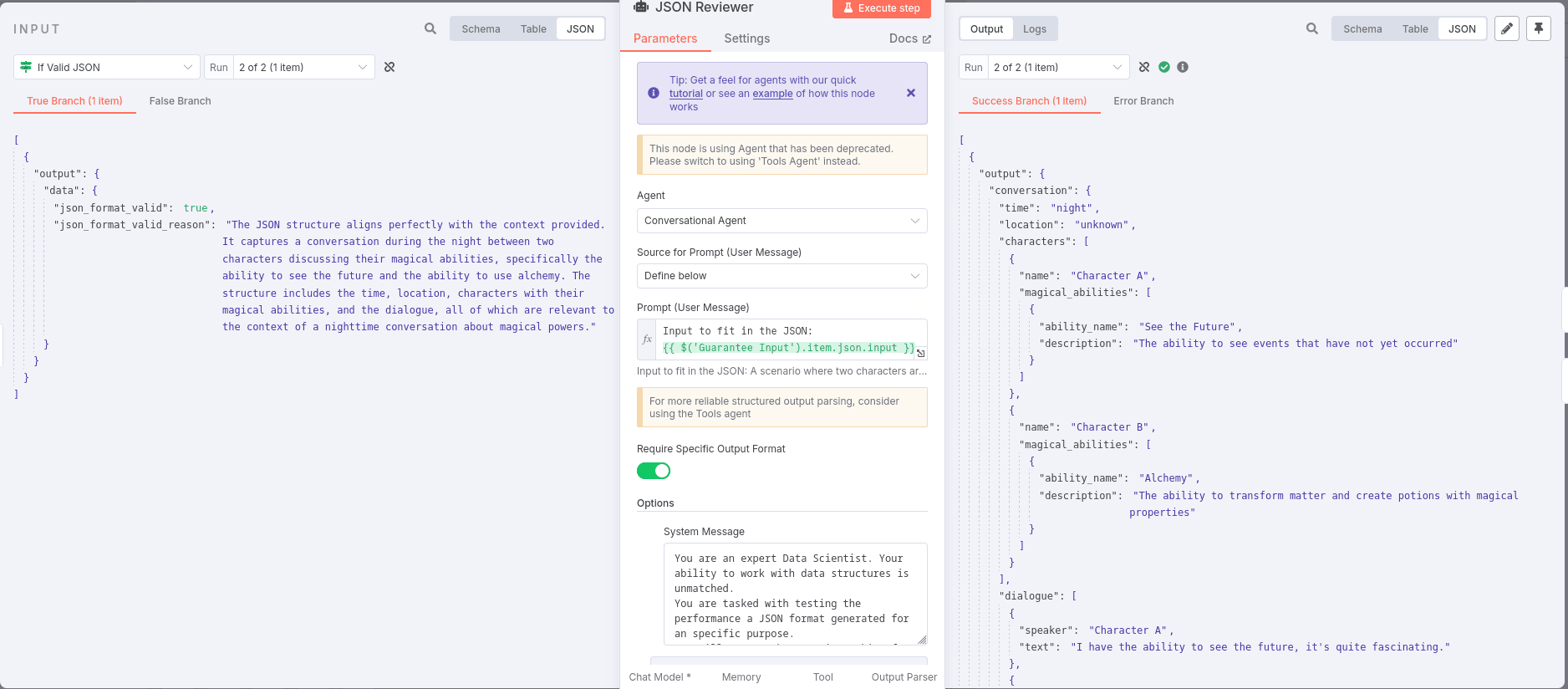Open the tutorial link in the tip
1568x689 pixels.
(x=686, y=94)
